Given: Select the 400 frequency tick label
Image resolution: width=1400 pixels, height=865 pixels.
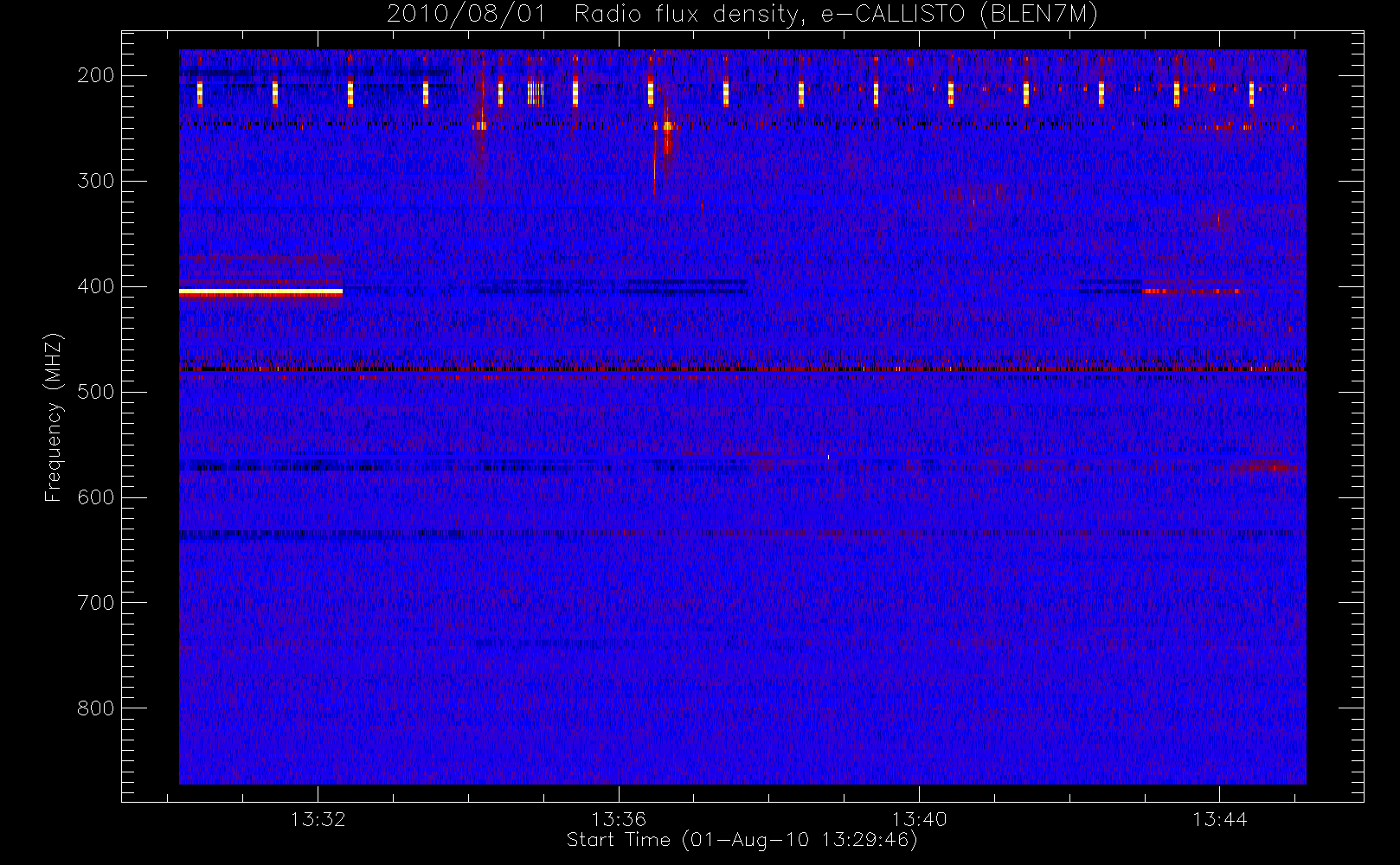Looking at the screenshot, I should pos(96,286).
